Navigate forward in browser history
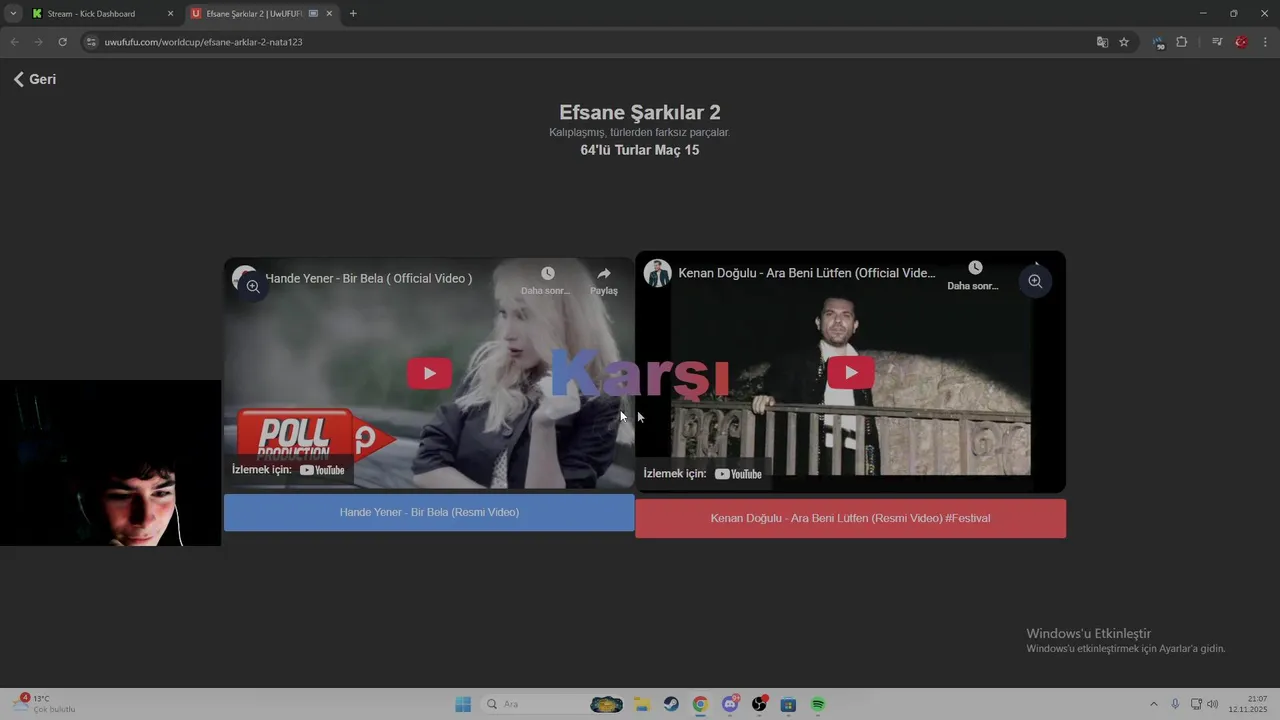Image resolution: width=1280 pixels, height=720 pixels. tap(38, 42)
